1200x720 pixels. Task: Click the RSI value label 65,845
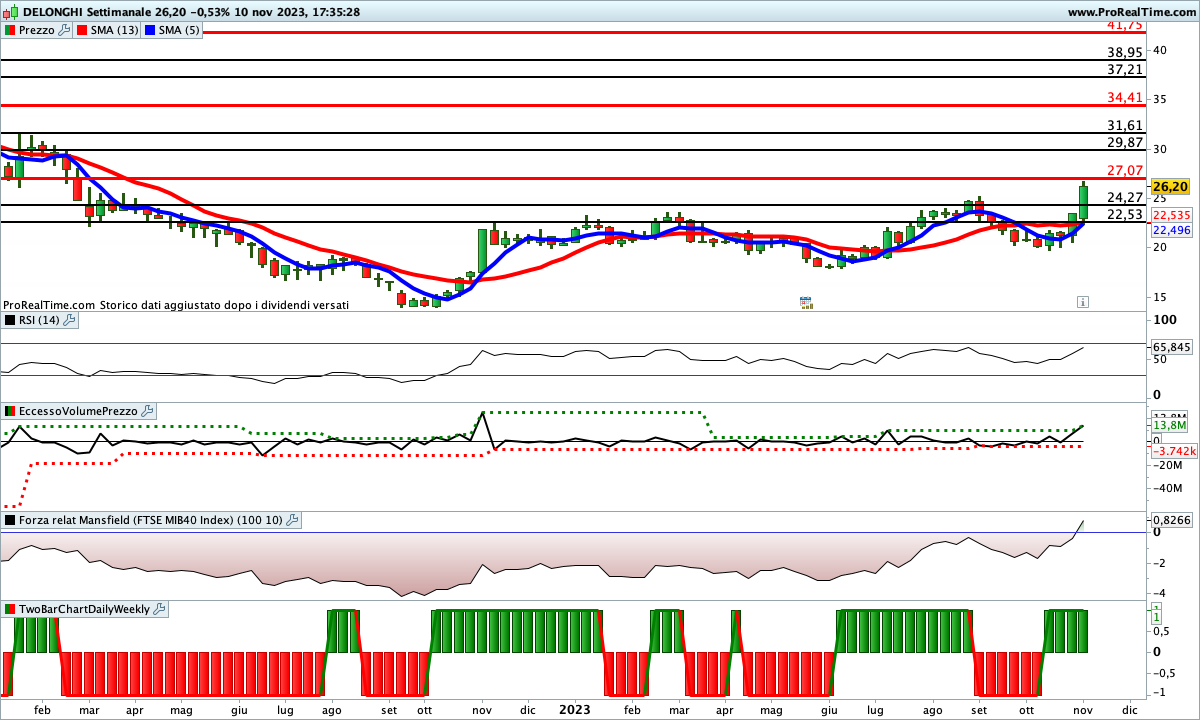[x=1171, y=347]
